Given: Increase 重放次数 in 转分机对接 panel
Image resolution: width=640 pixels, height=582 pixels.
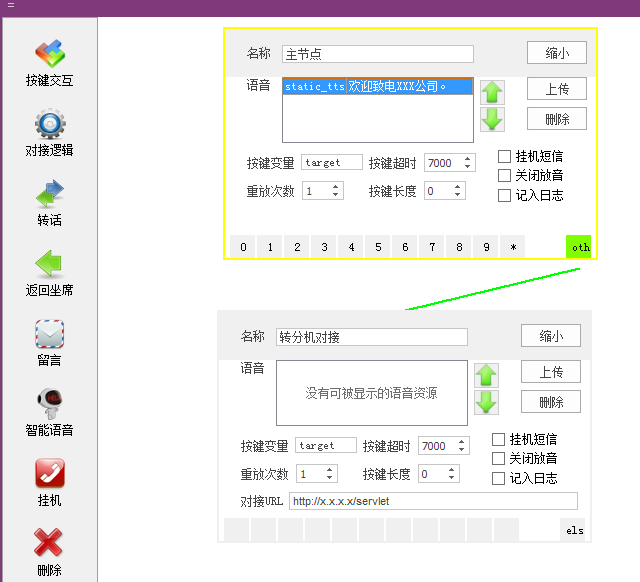Looking at the screenshot, I should point(329,470).
